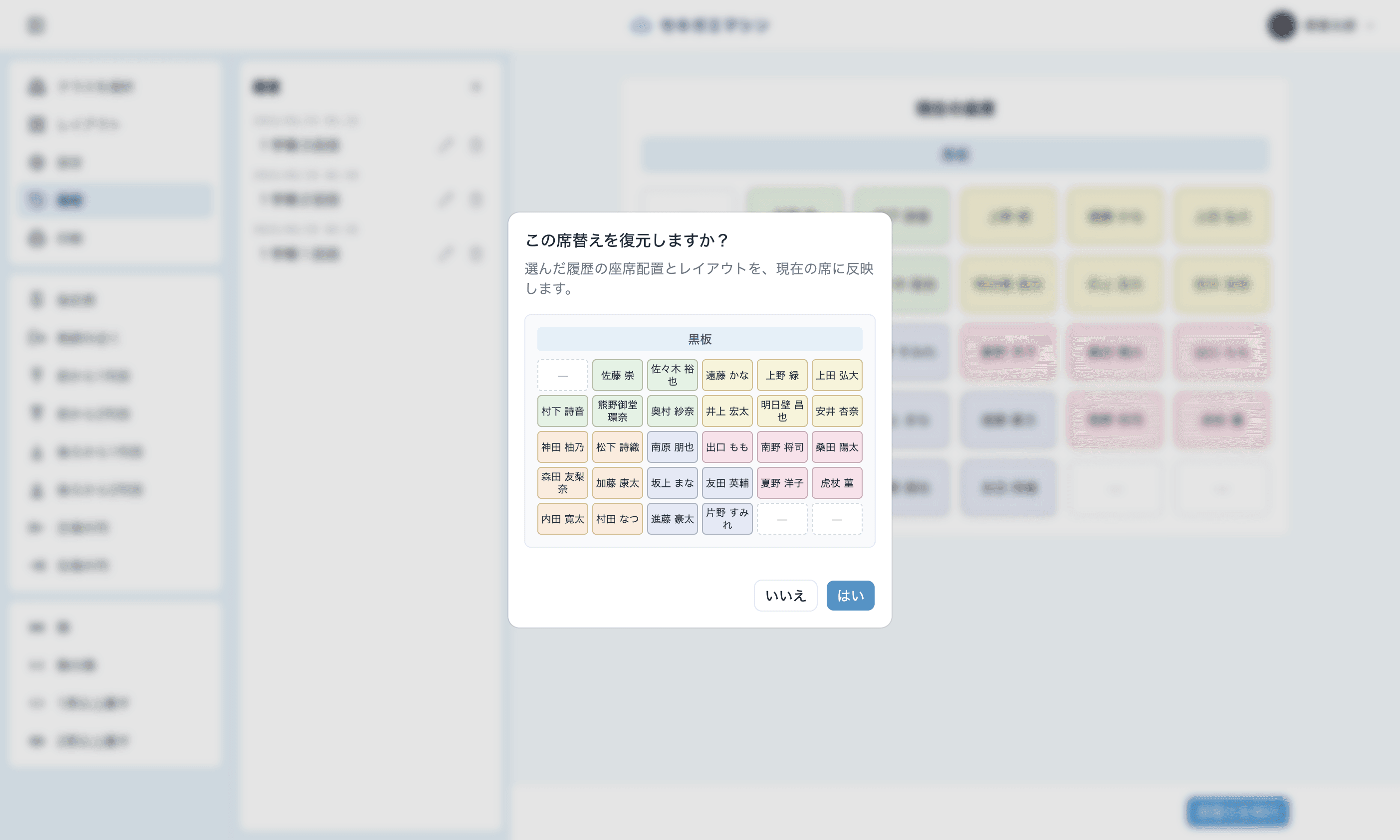
Task: Click the 森田 友梨奈 seat
Action: pos(562,483)
